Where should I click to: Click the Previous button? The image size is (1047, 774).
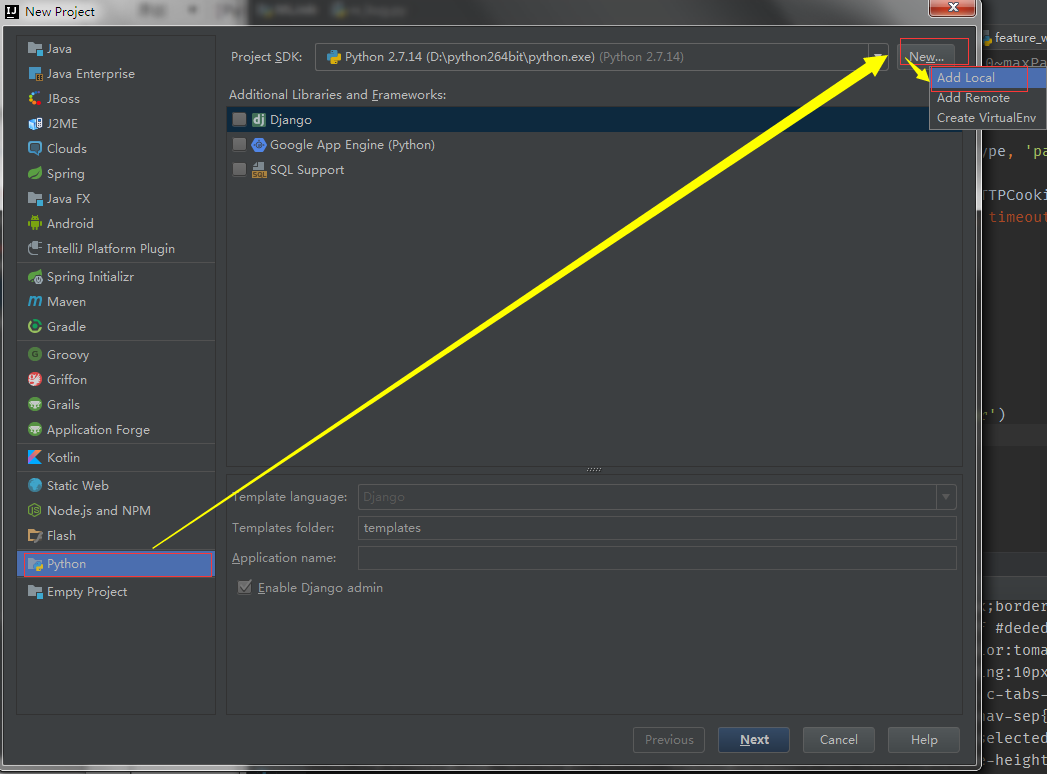669,739
